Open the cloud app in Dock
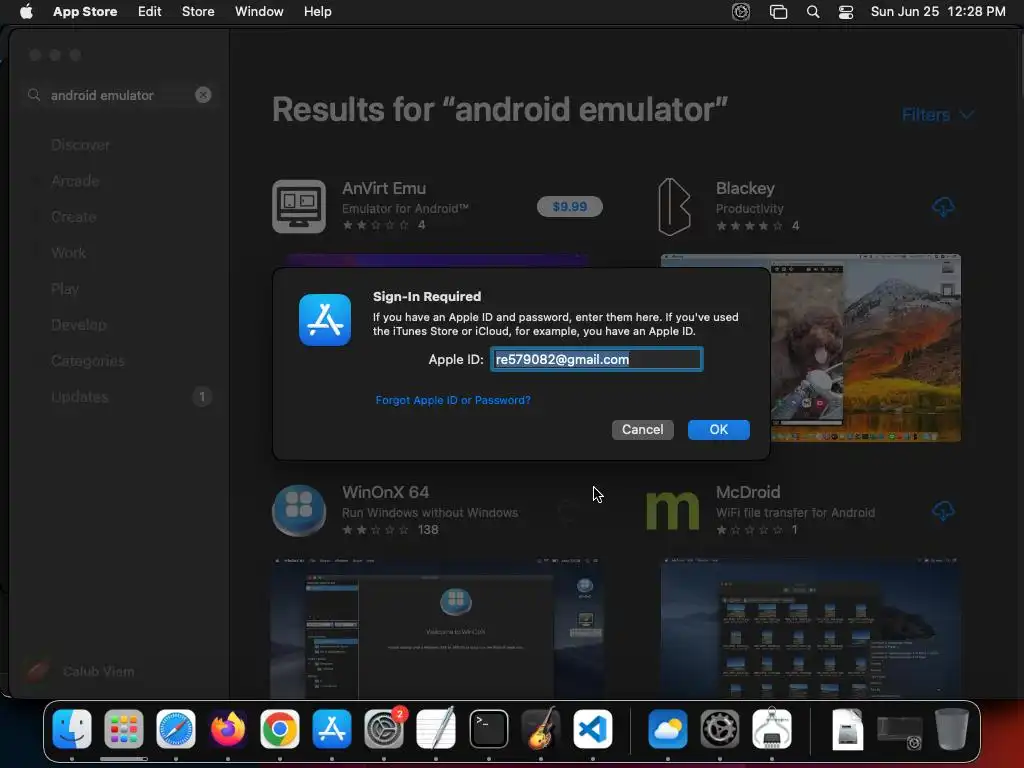Screen dimensions: 1024x768 [667, 729]
